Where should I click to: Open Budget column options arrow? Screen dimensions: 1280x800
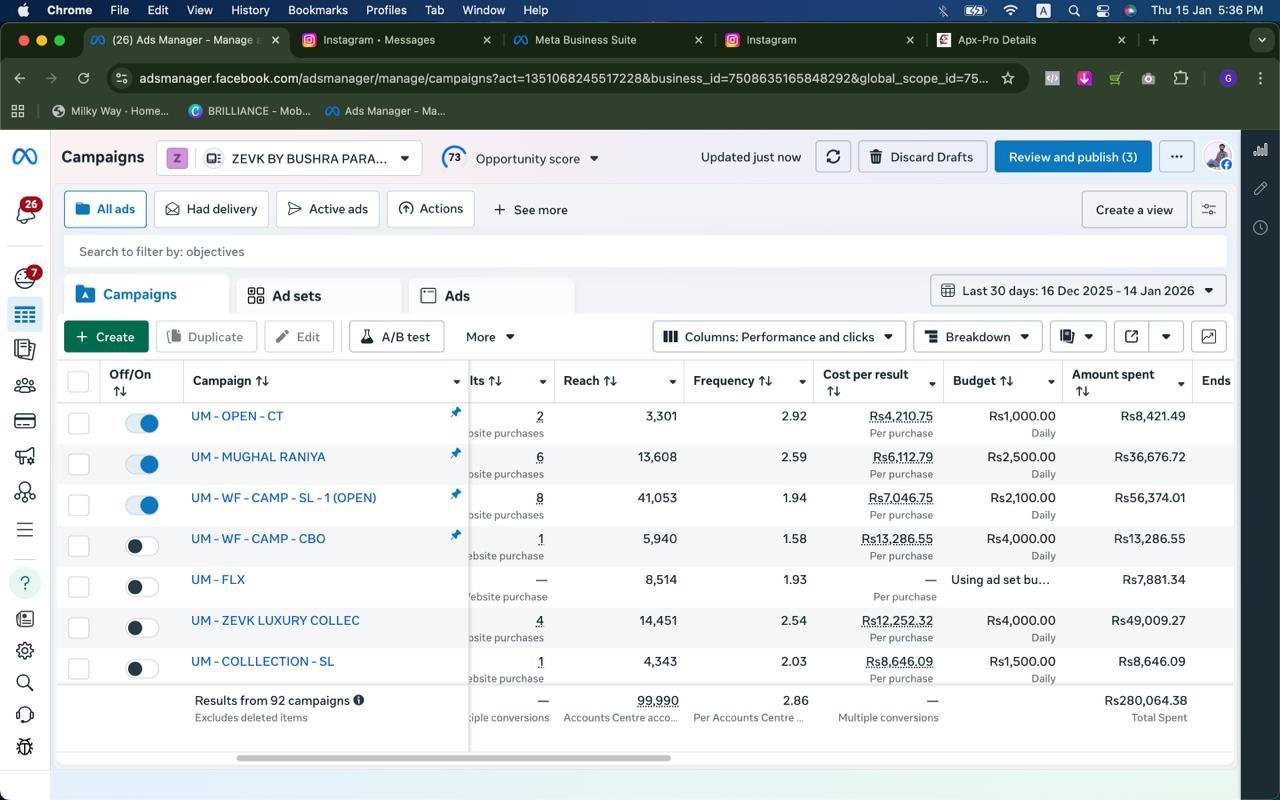[1051, 382]
